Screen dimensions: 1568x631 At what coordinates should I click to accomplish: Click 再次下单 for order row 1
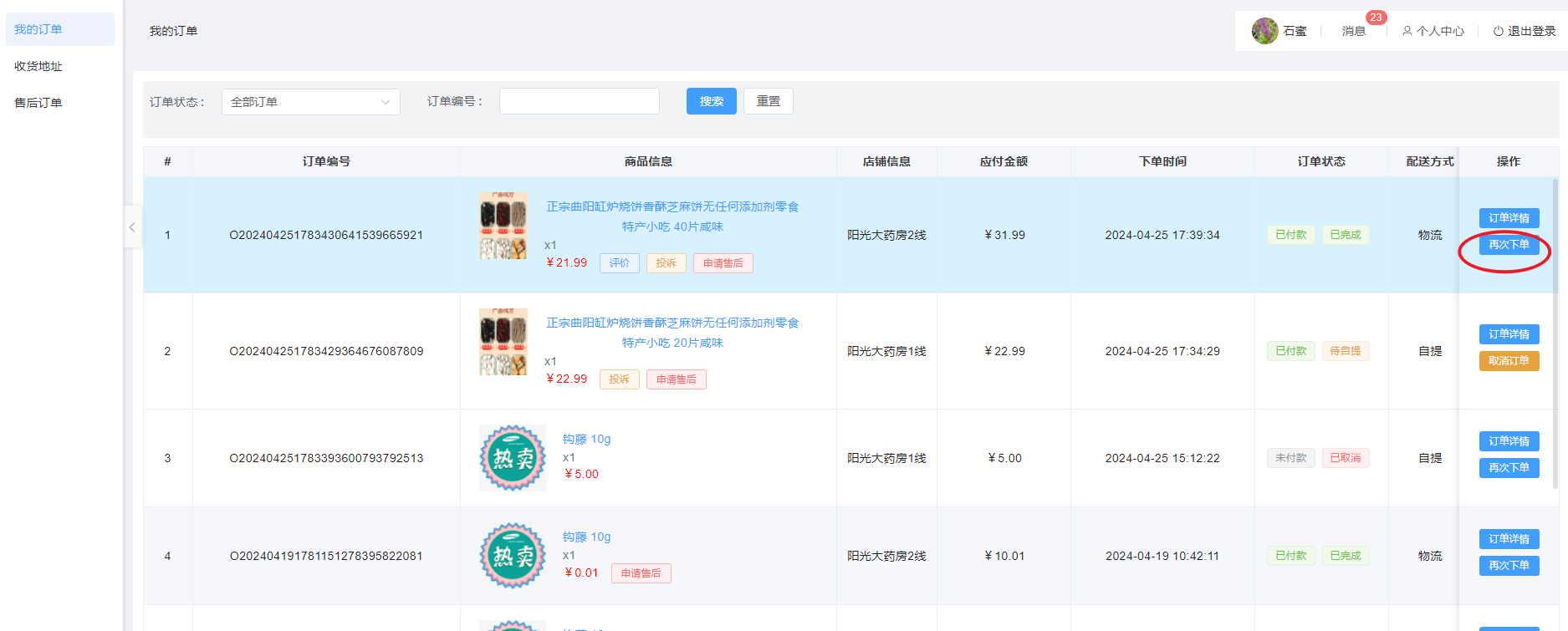1509,245
